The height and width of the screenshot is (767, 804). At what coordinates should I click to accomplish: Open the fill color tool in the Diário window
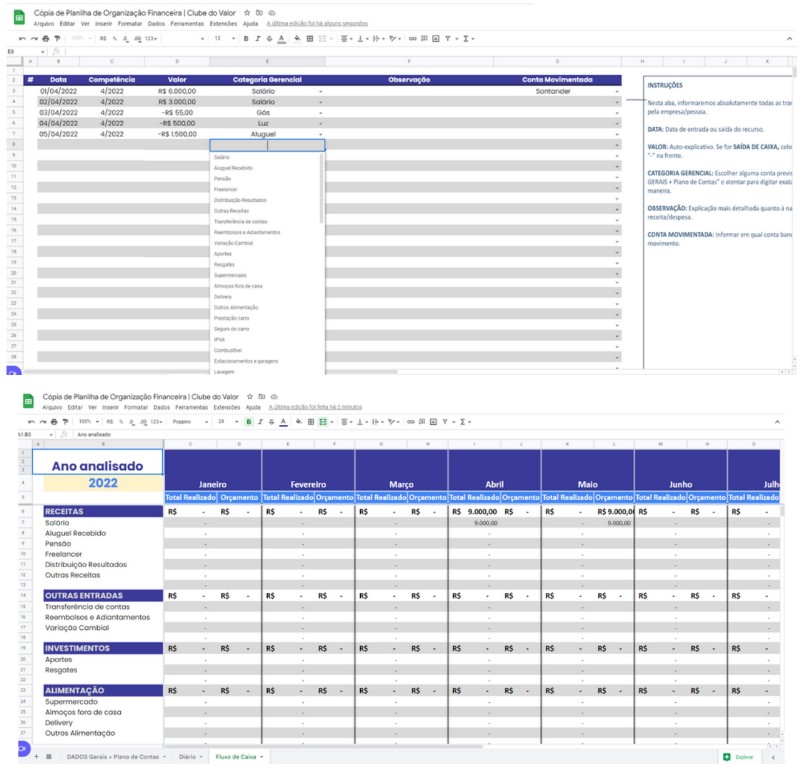tap(297, 38)
